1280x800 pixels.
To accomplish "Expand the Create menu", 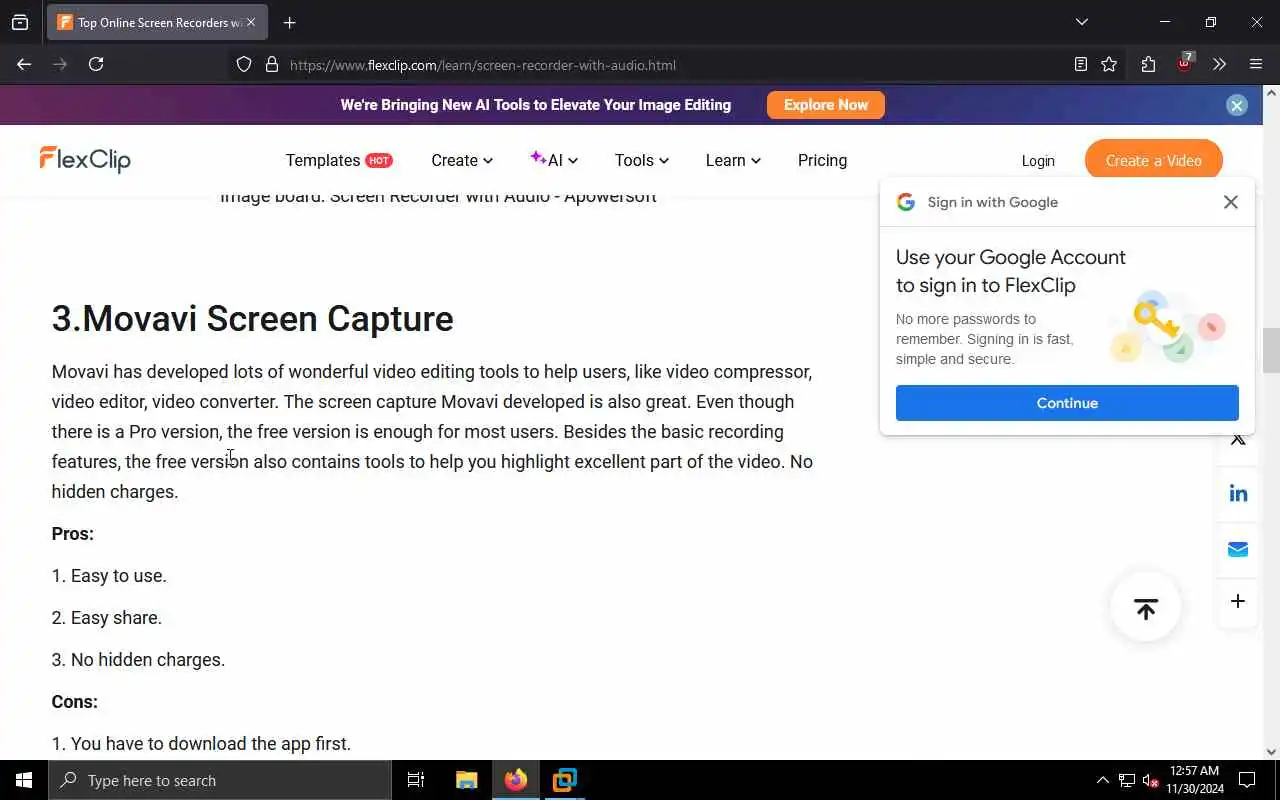I will [462, 160].
